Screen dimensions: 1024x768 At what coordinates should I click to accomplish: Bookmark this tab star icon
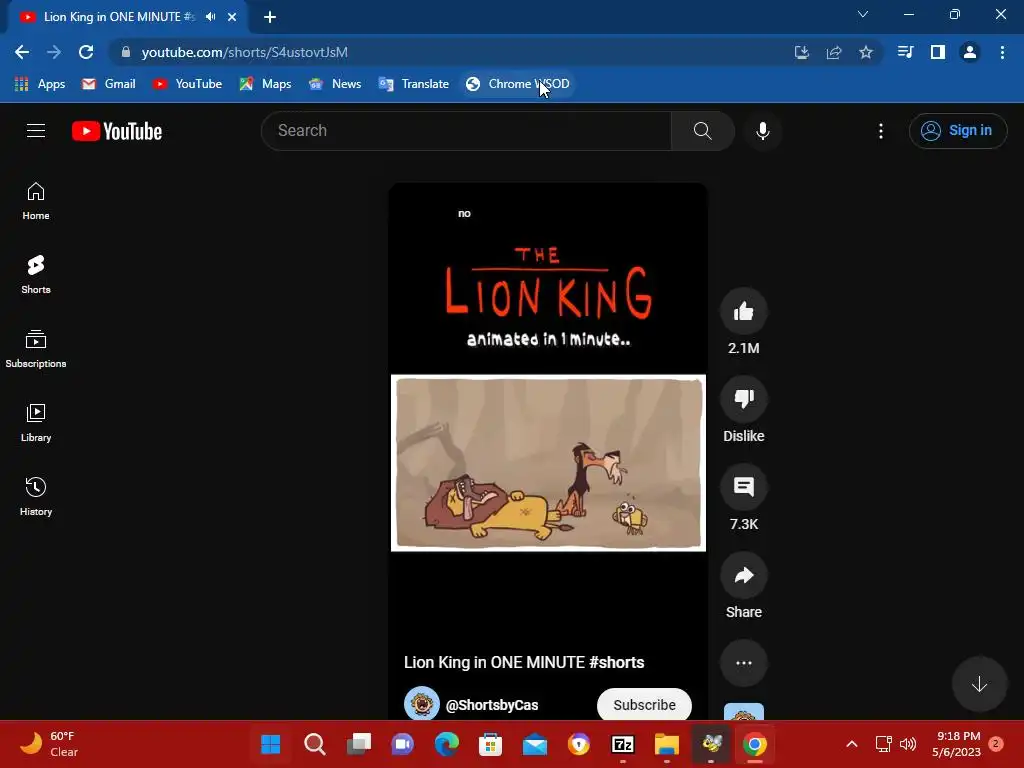(x=866, y=52)
